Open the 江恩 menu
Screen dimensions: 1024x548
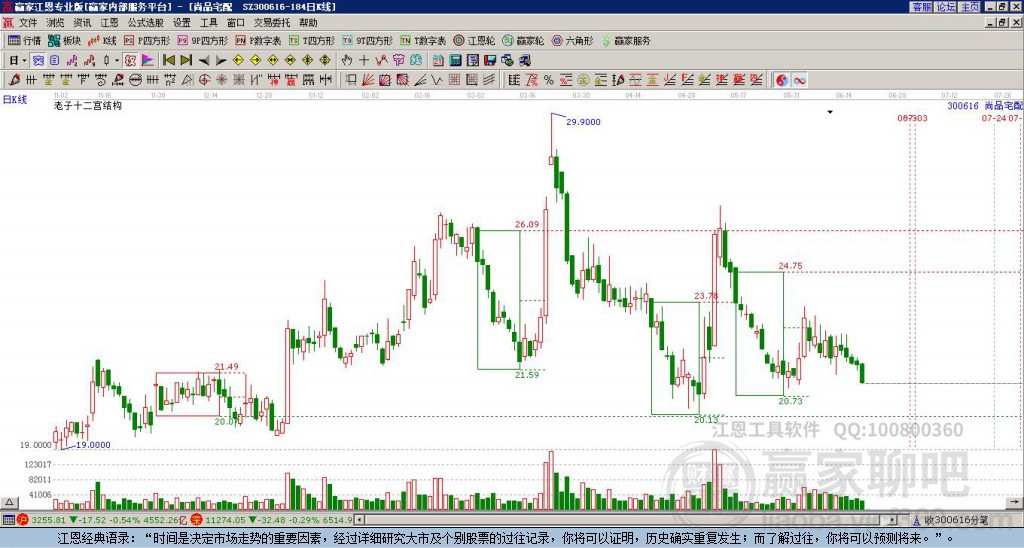click(109, 23)
